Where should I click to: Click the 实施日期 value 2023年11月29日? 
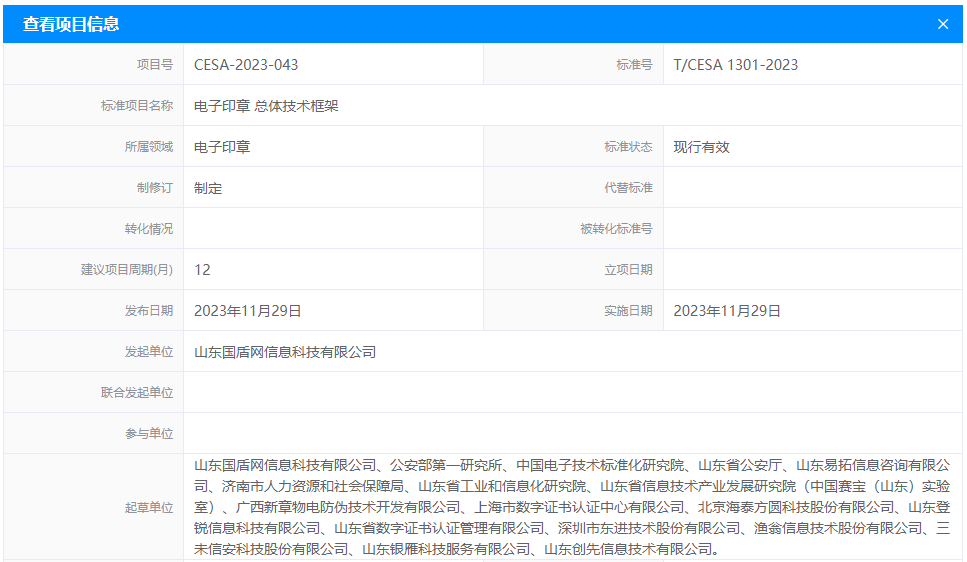coord(726,311)
